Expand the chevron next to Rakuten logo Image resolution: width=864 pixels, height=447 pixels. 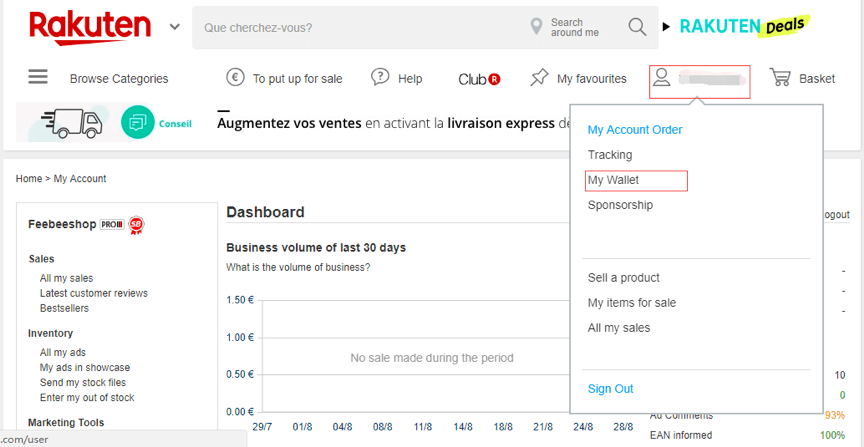point(175,27)
